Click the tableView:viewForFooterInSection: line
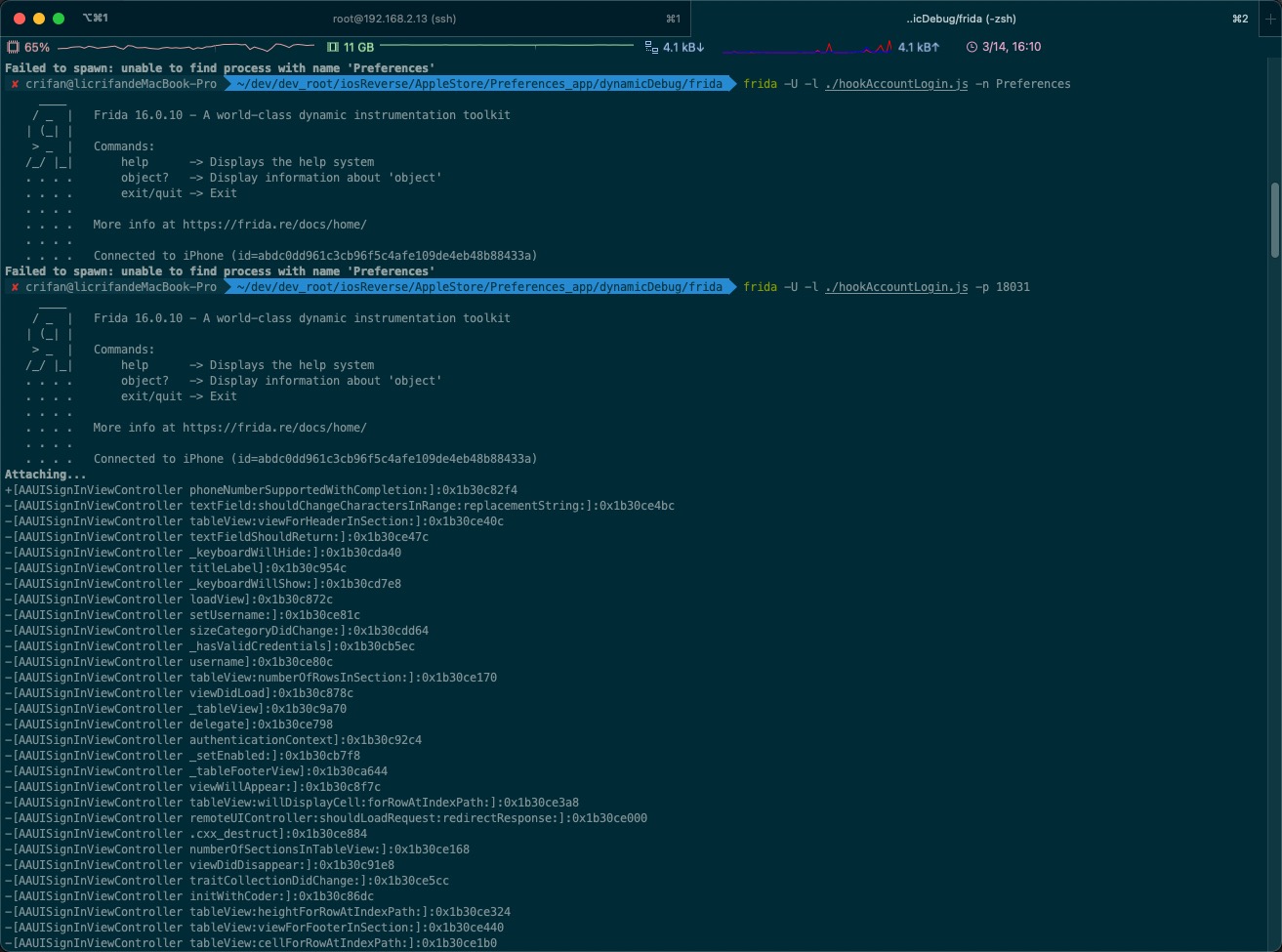This screenshot has width=1282, height=952. pos(254,928)
